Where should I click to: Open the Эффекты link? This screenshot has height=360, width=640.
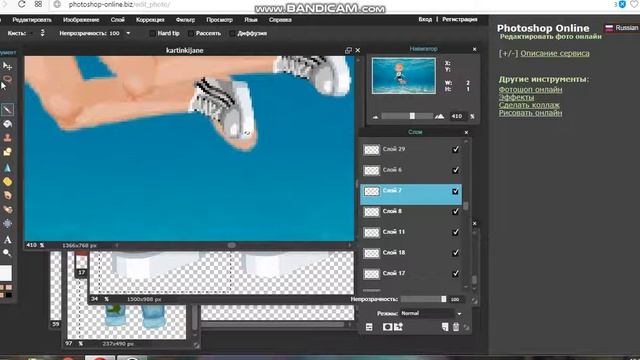[x=516, y=97]
